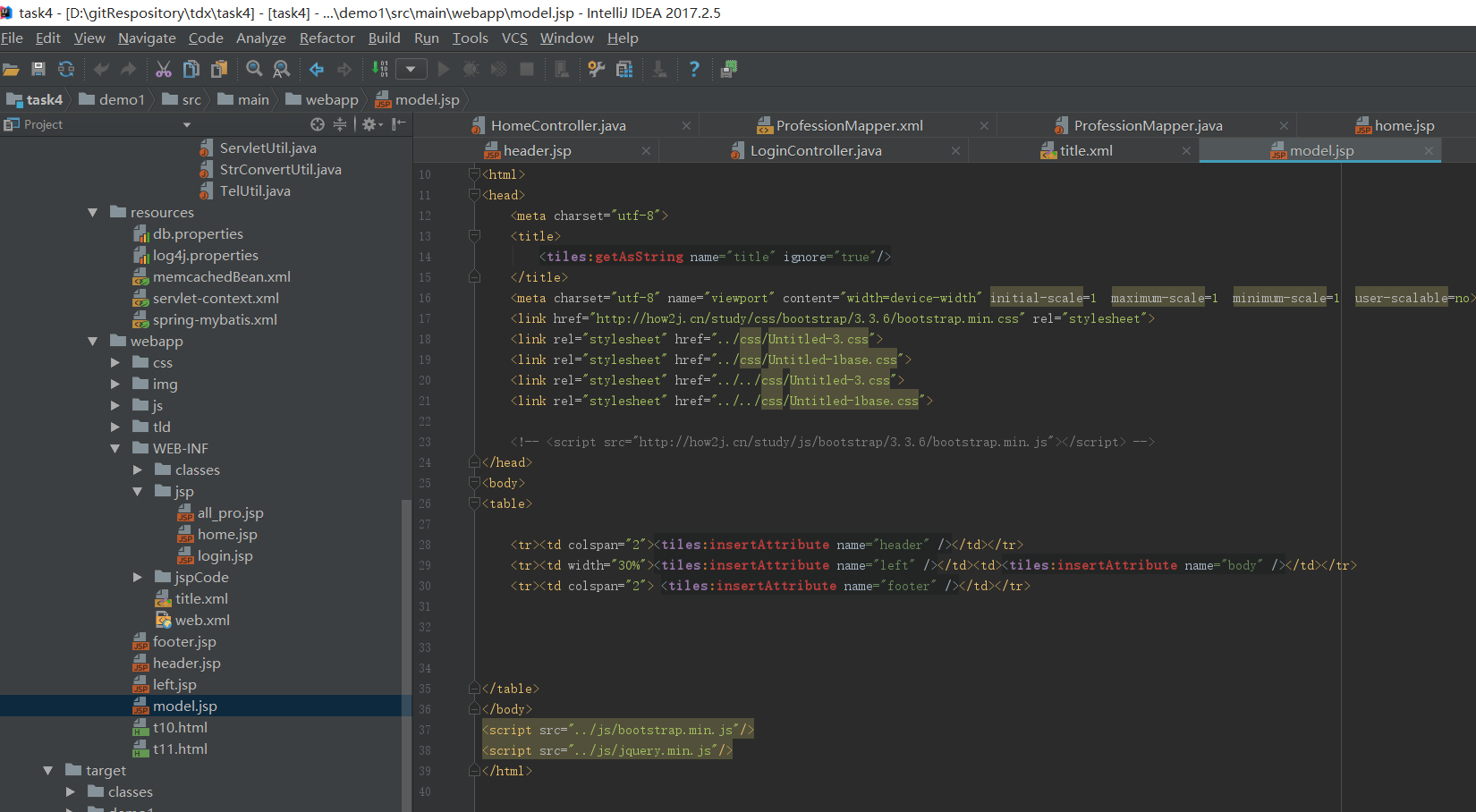Screen dimensions: 1476x812
Task: Collapse the resources folder
Action: tap(92, 213)
